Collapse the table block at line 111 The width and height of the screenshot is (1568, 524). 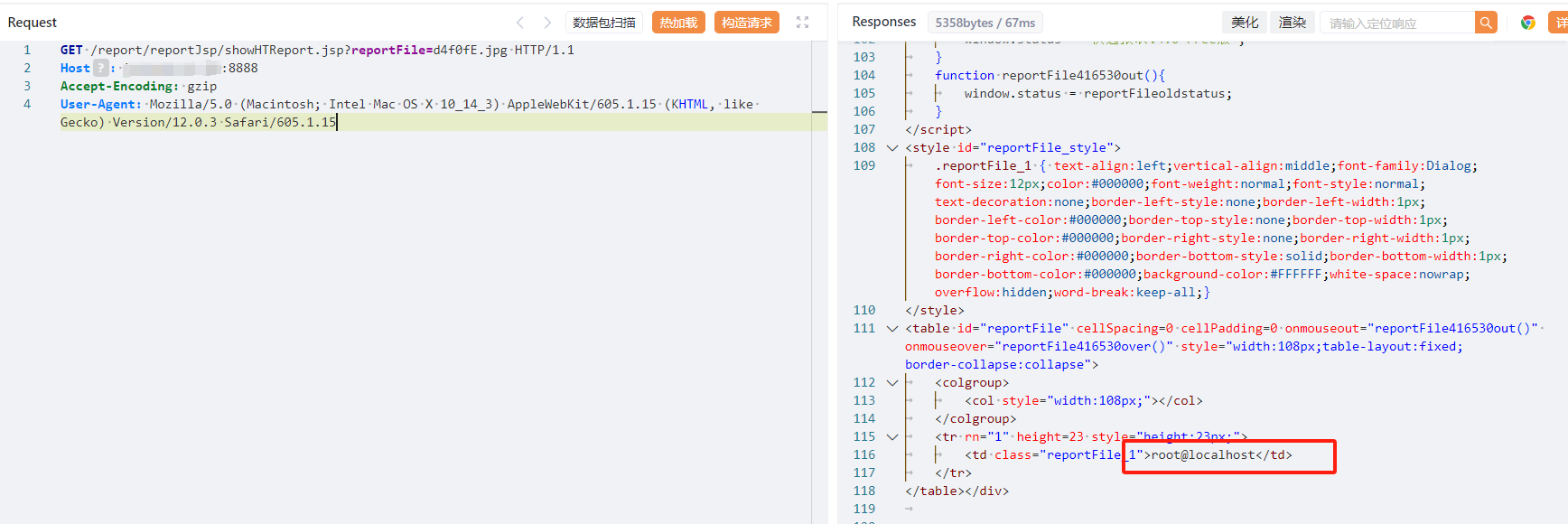click(x=892, y=329)
